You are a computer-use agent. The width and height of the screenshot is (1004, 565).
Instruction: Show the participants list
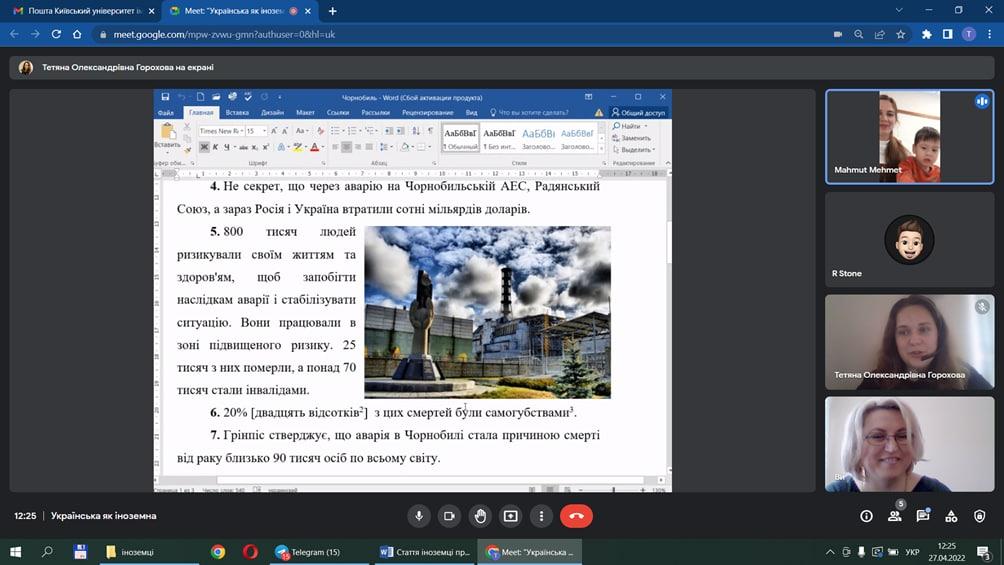895,516
